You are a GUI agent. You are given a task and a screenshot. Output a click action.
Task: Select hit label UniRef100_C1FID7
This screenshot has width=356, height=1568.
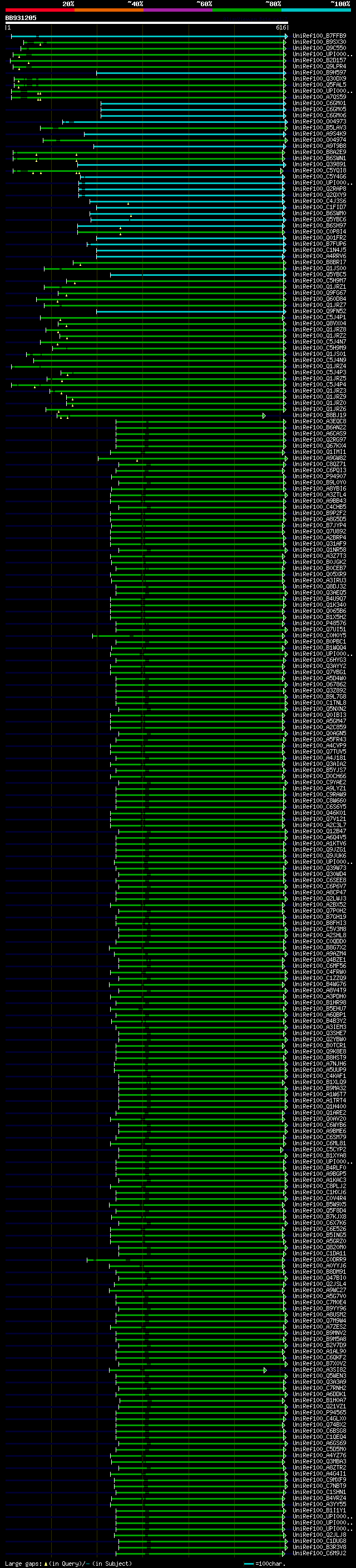[x=319, y=207]
